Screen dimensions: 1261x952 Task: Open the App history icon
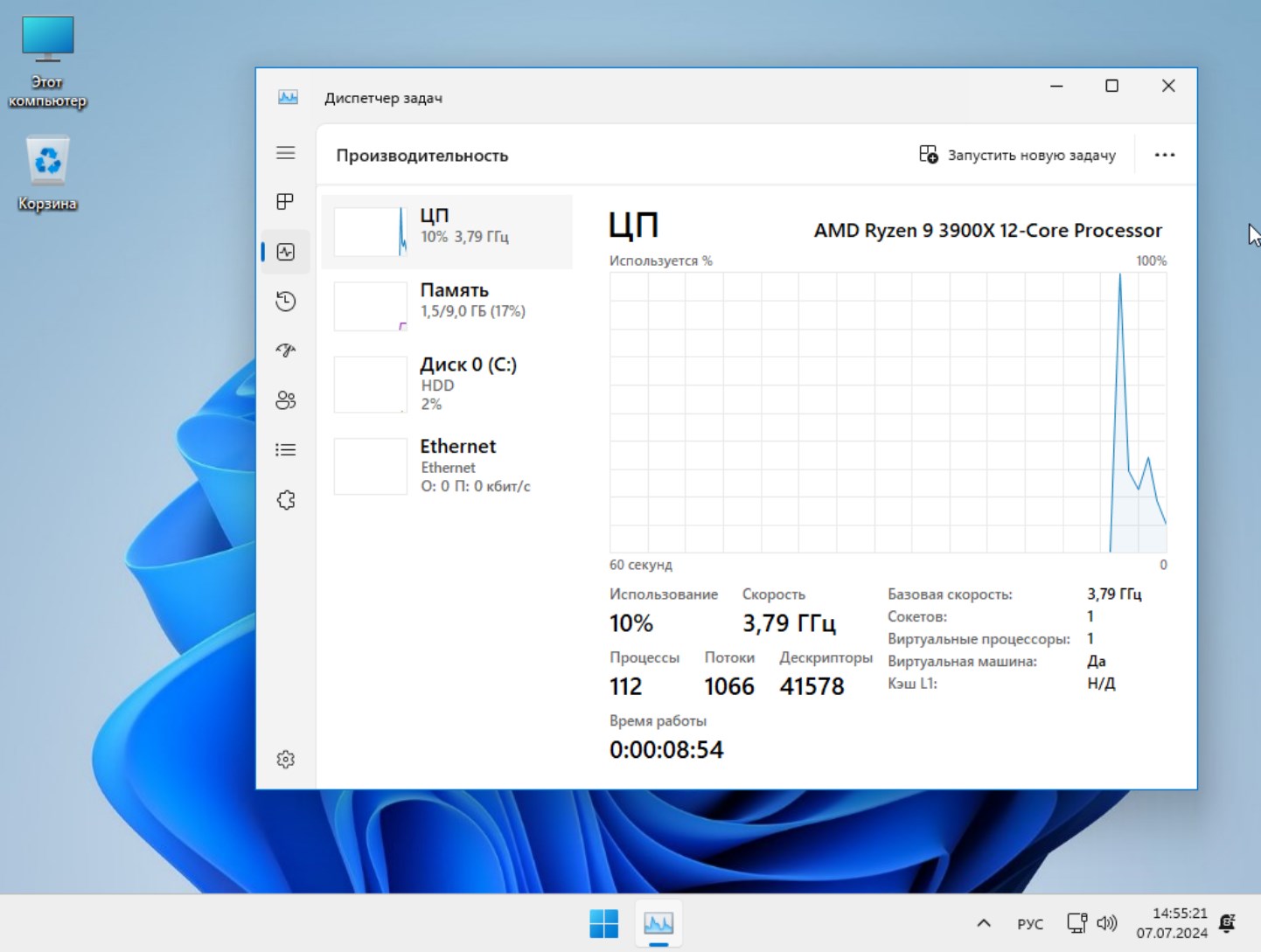pyautogui.click(x=286, y=302)
